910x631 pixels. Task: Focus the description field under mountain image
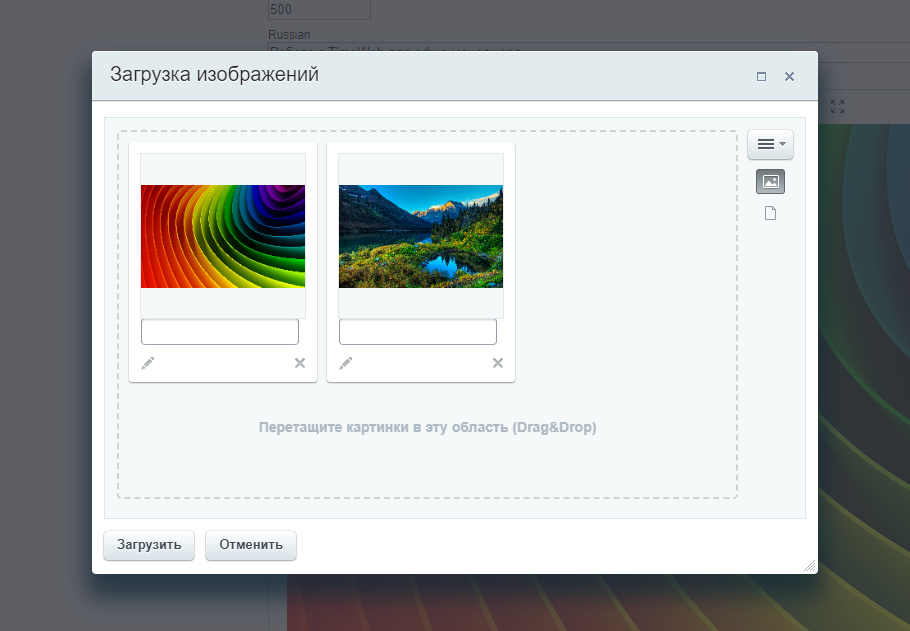click(418, 332)
